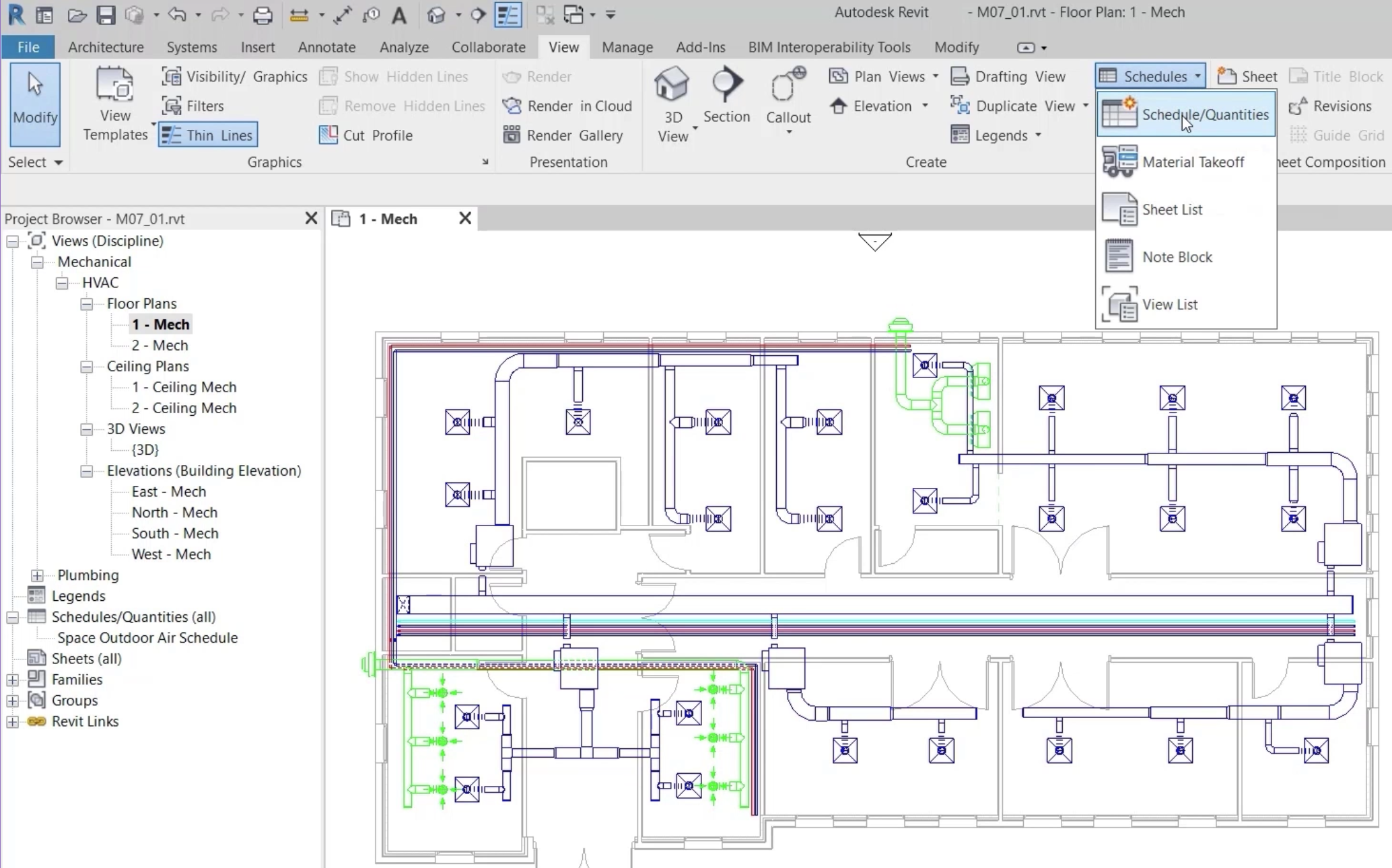Expand the Families tree node

click(x=13, y=680)
